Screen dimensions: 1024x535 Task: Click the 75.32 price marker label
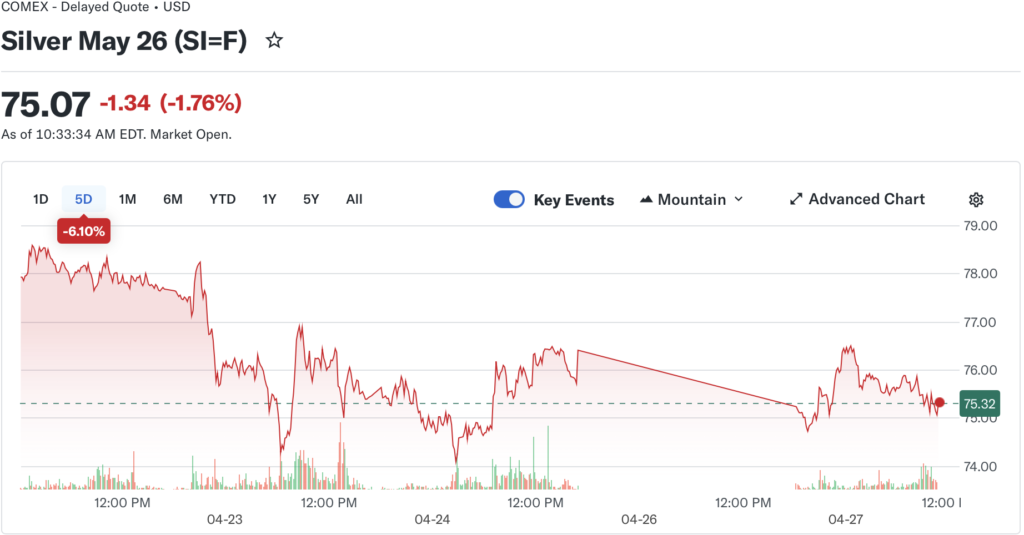[977, 404]
